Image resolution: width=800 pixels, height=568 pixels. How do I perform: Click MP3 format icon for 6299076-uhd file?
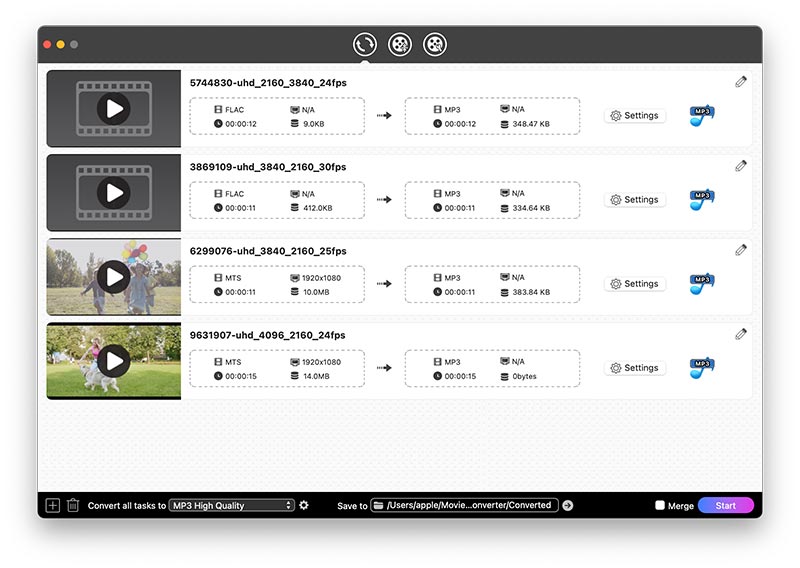coord(701,284)
